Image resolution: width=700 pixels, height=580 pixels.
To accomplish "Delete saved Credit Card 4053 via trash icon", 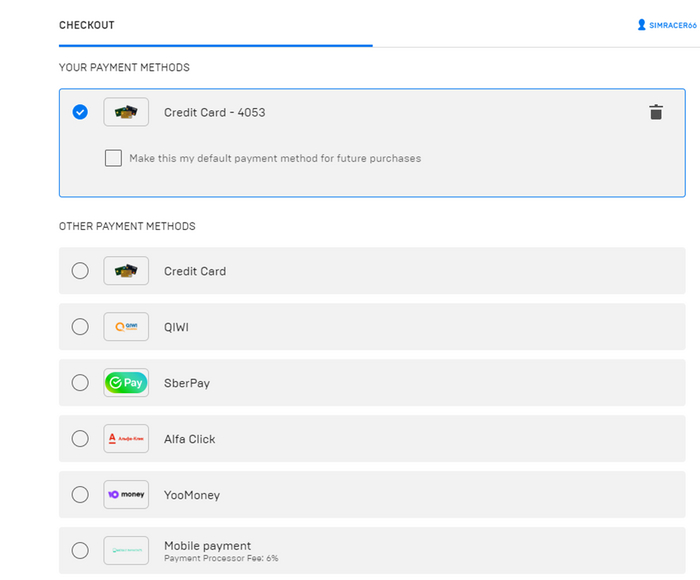I will tap(656, 112).
